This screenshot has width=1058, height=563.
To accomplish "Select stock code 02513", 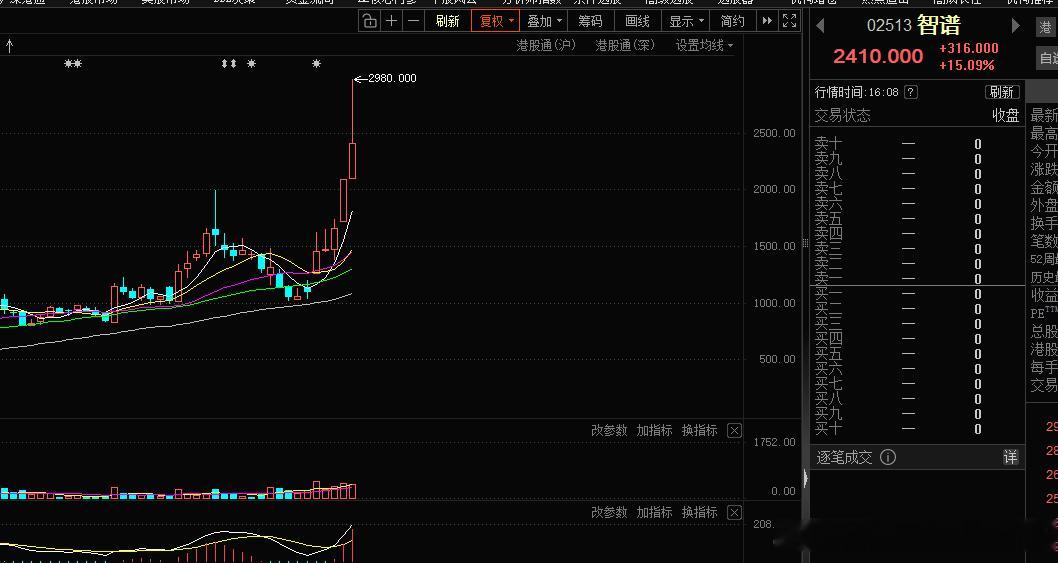I will pyautogui.click(x=889, y=26).
